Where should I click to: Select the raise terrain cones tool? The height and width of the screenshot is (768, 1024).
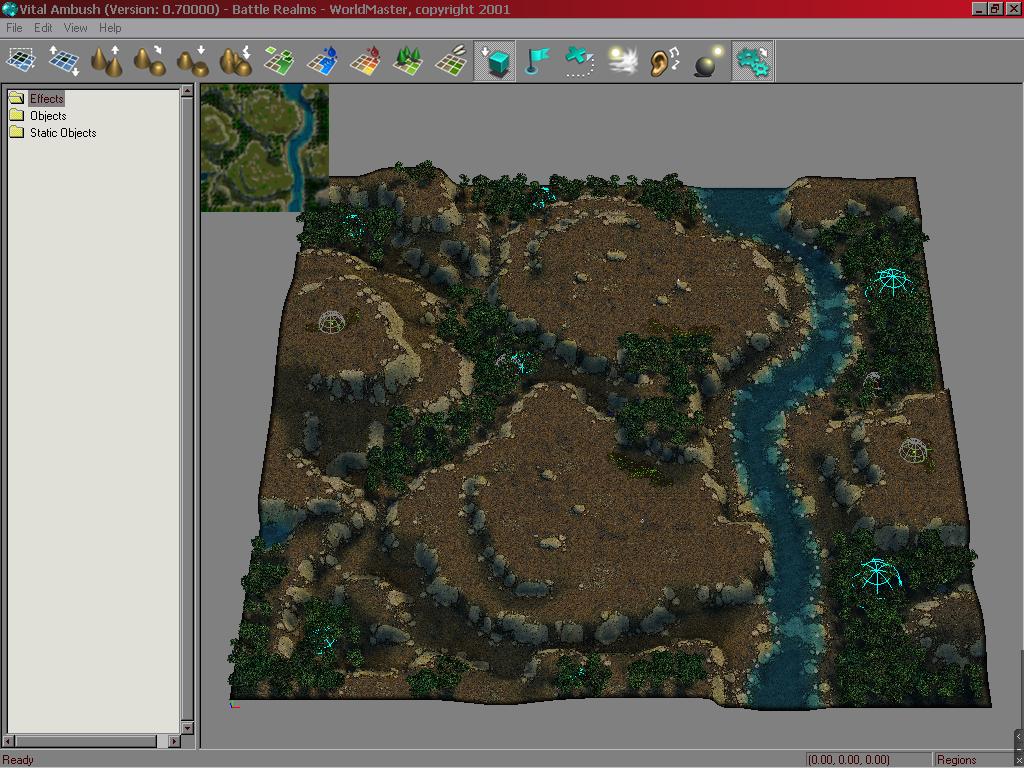coord(106,61)
